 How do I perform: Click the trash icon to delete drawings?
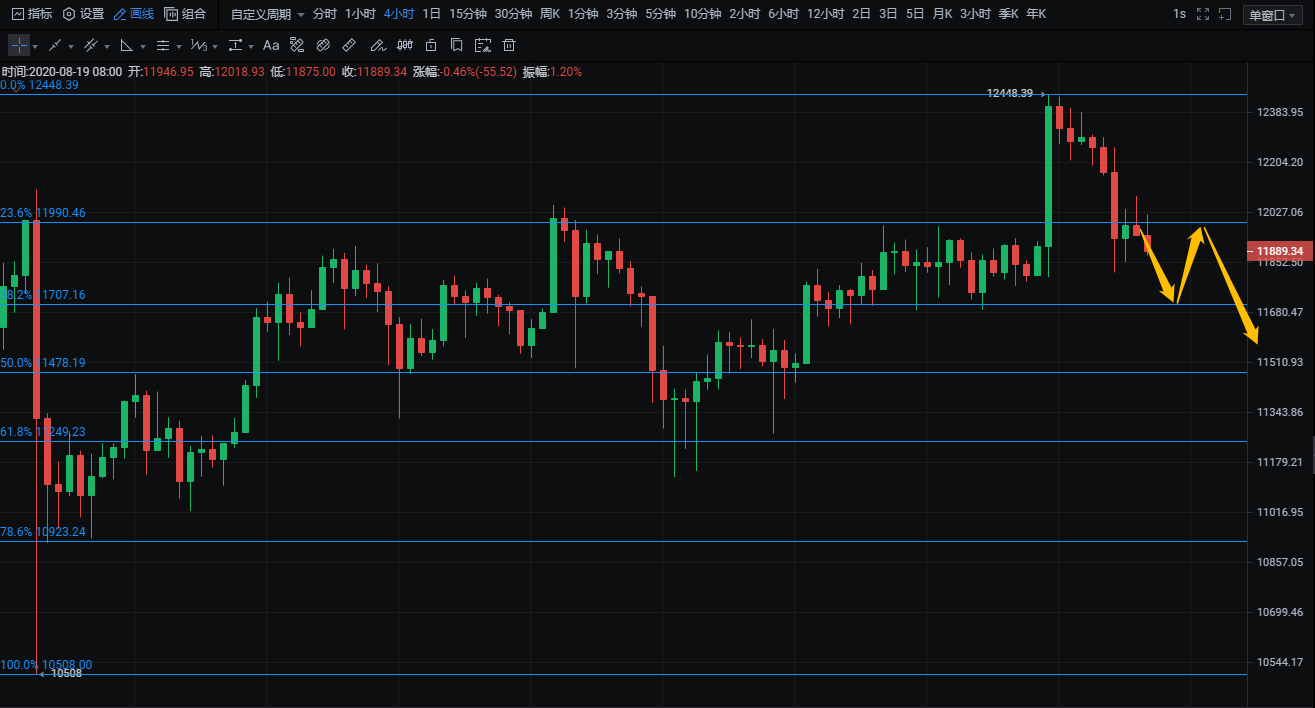(509, 46)
